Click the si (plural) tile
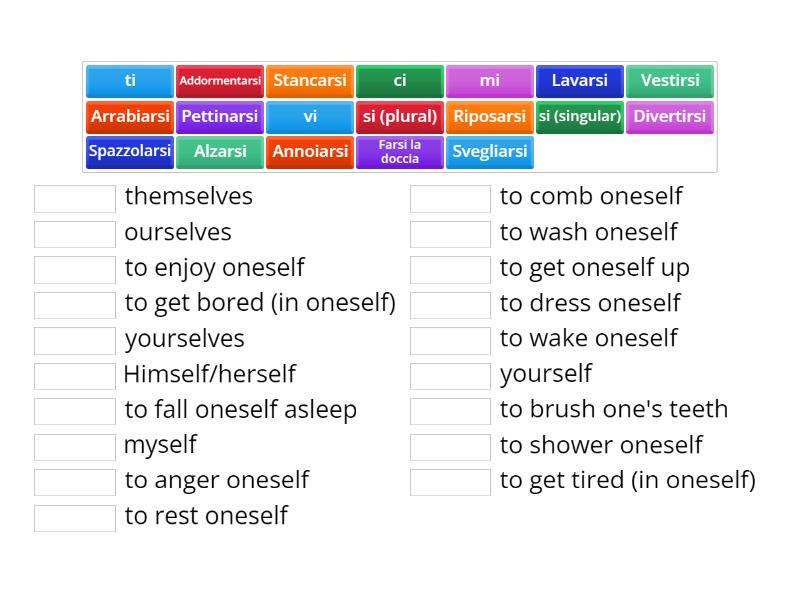800x600 pixels. coord(400,117)
